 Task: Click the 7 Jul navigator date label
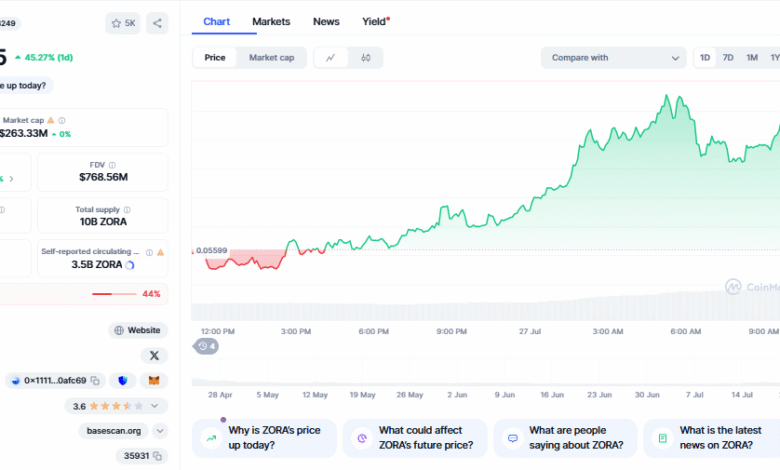pos(695,395)
